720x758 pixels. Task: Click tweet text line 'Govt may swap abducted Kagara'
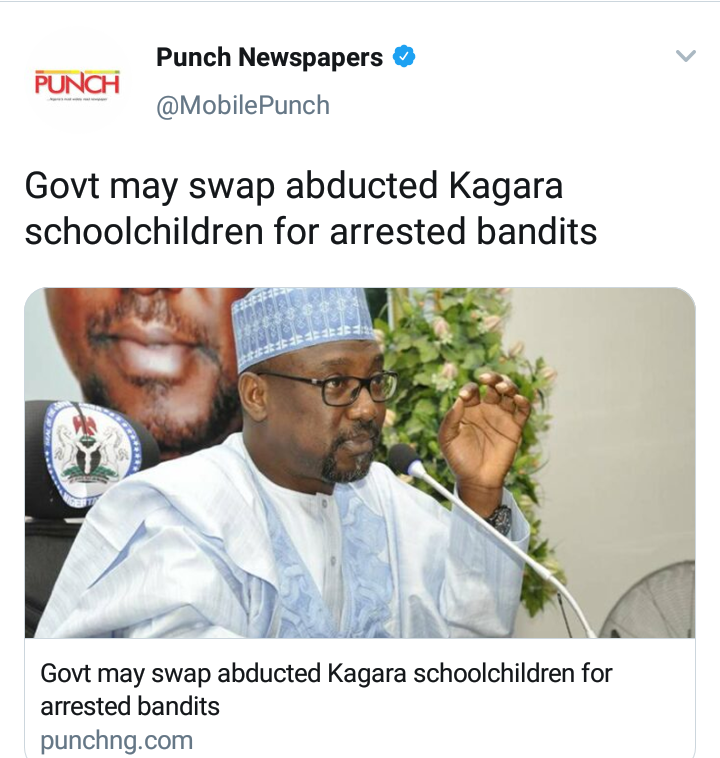pos(294,187)
